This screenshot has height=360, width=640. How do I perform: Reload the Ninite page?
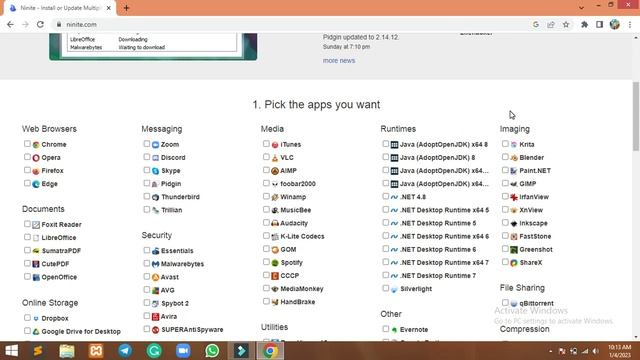coord(40,24)
